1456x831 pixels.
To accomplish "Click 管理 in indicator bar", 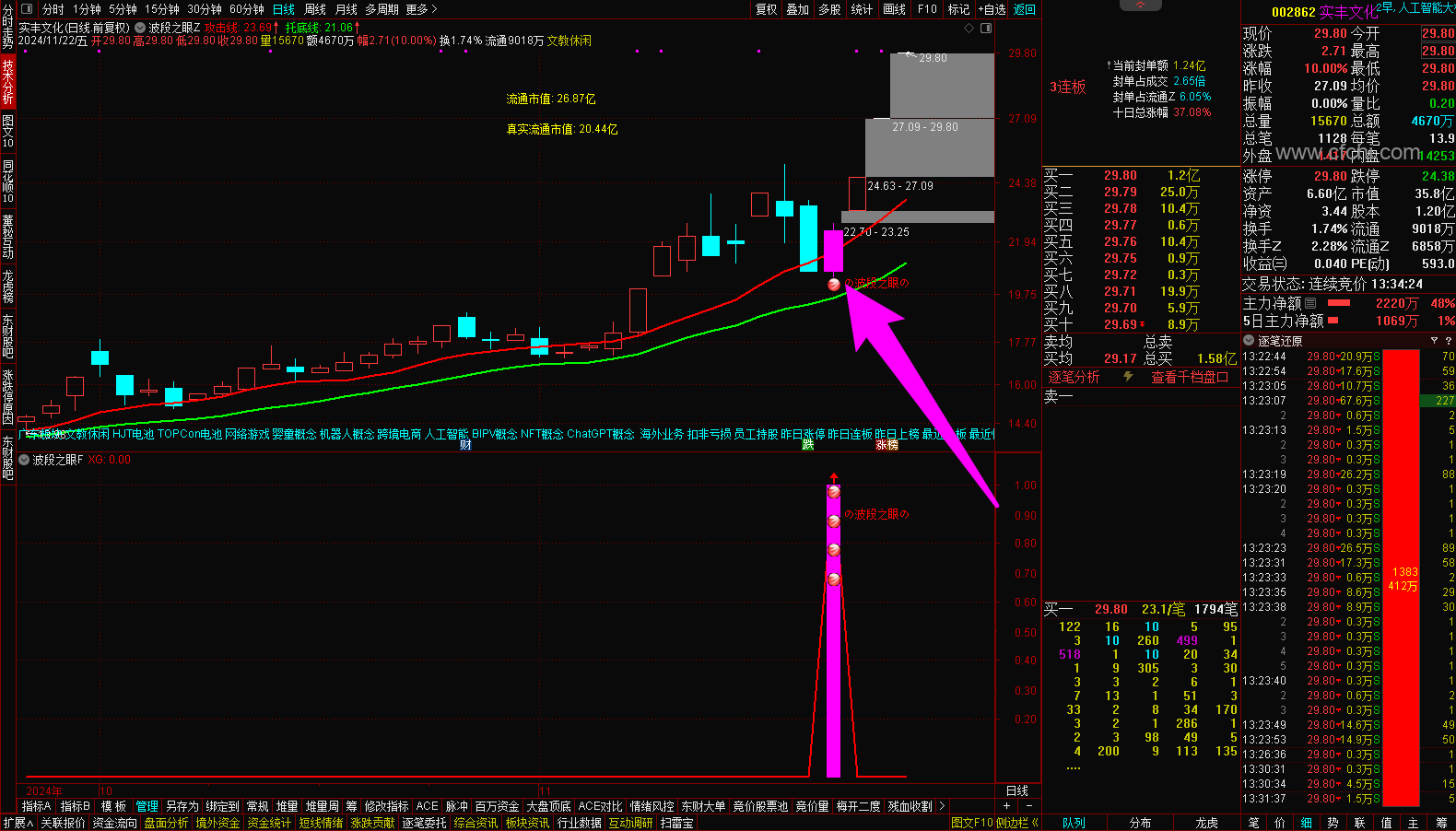I will pos(147,806).
